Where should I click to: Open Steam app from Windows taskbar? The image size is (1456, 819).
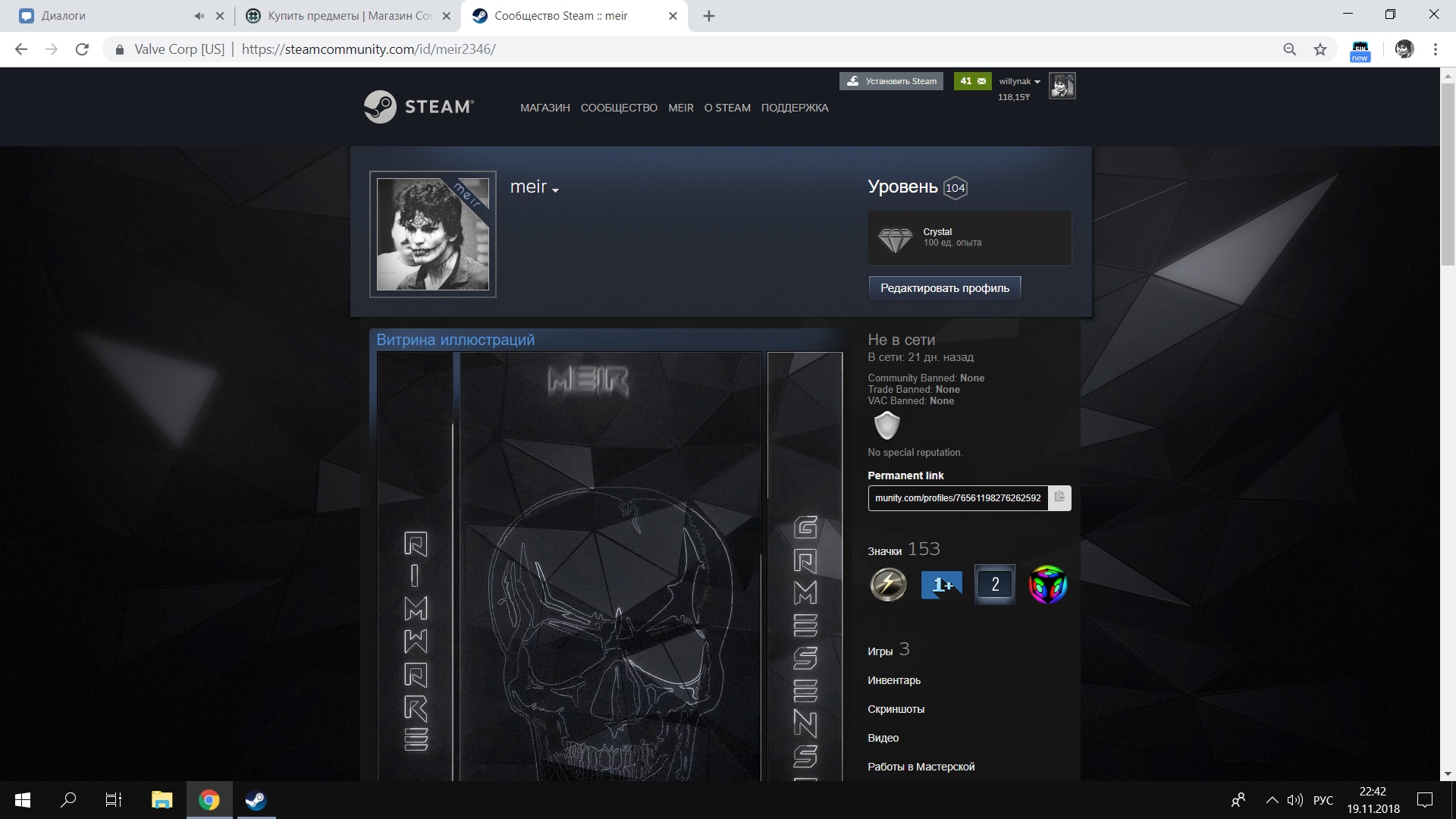pos(256,800)
